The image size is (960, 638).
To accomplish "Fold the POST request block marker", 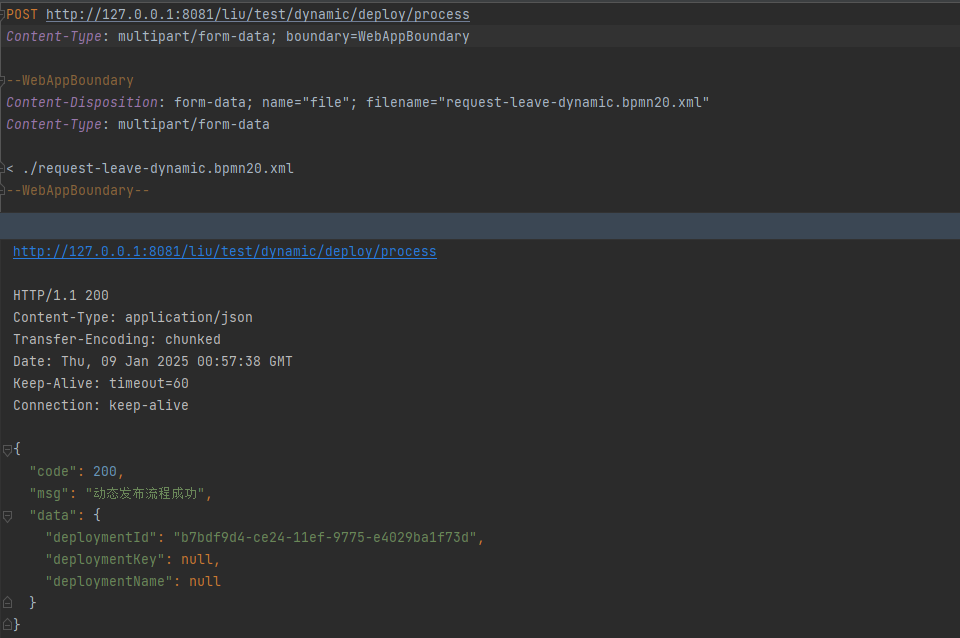I will (4, 15).
